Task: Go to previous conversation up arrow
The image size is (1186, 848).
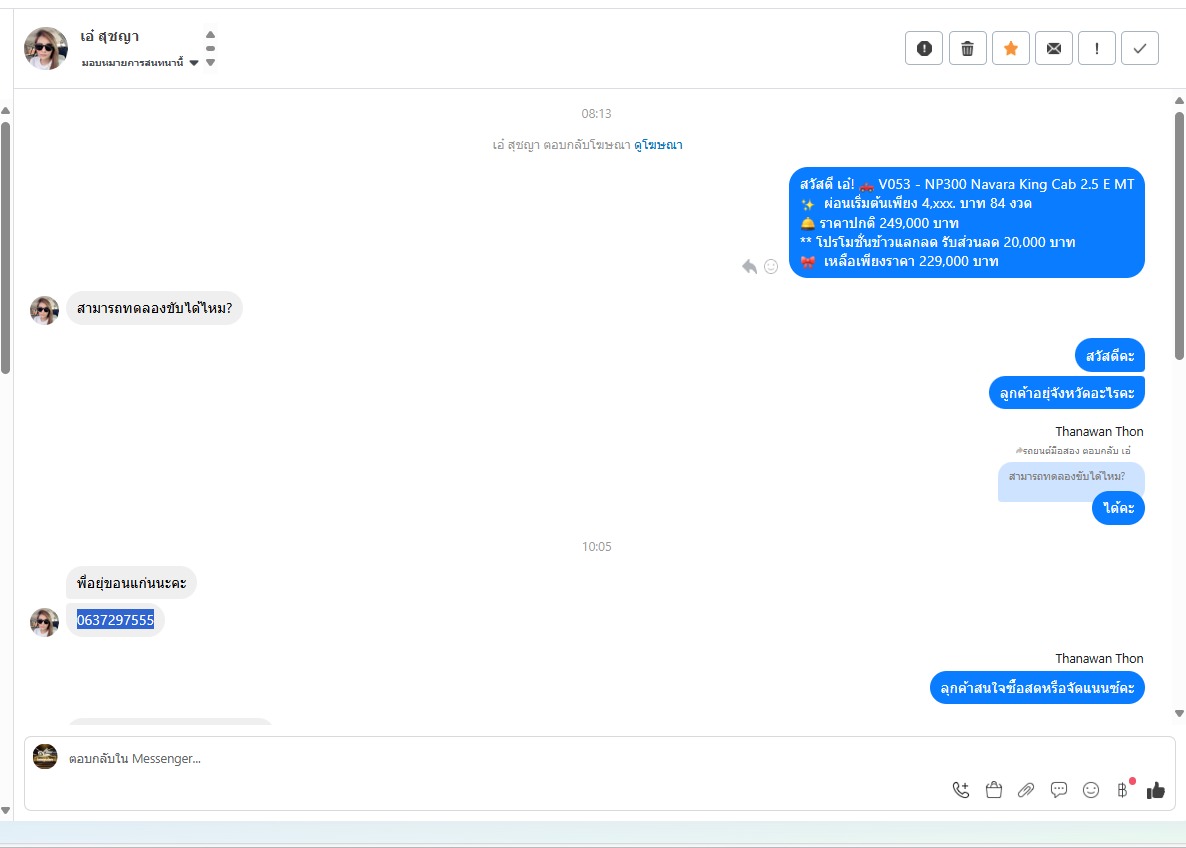Action: tap(210, 35)
